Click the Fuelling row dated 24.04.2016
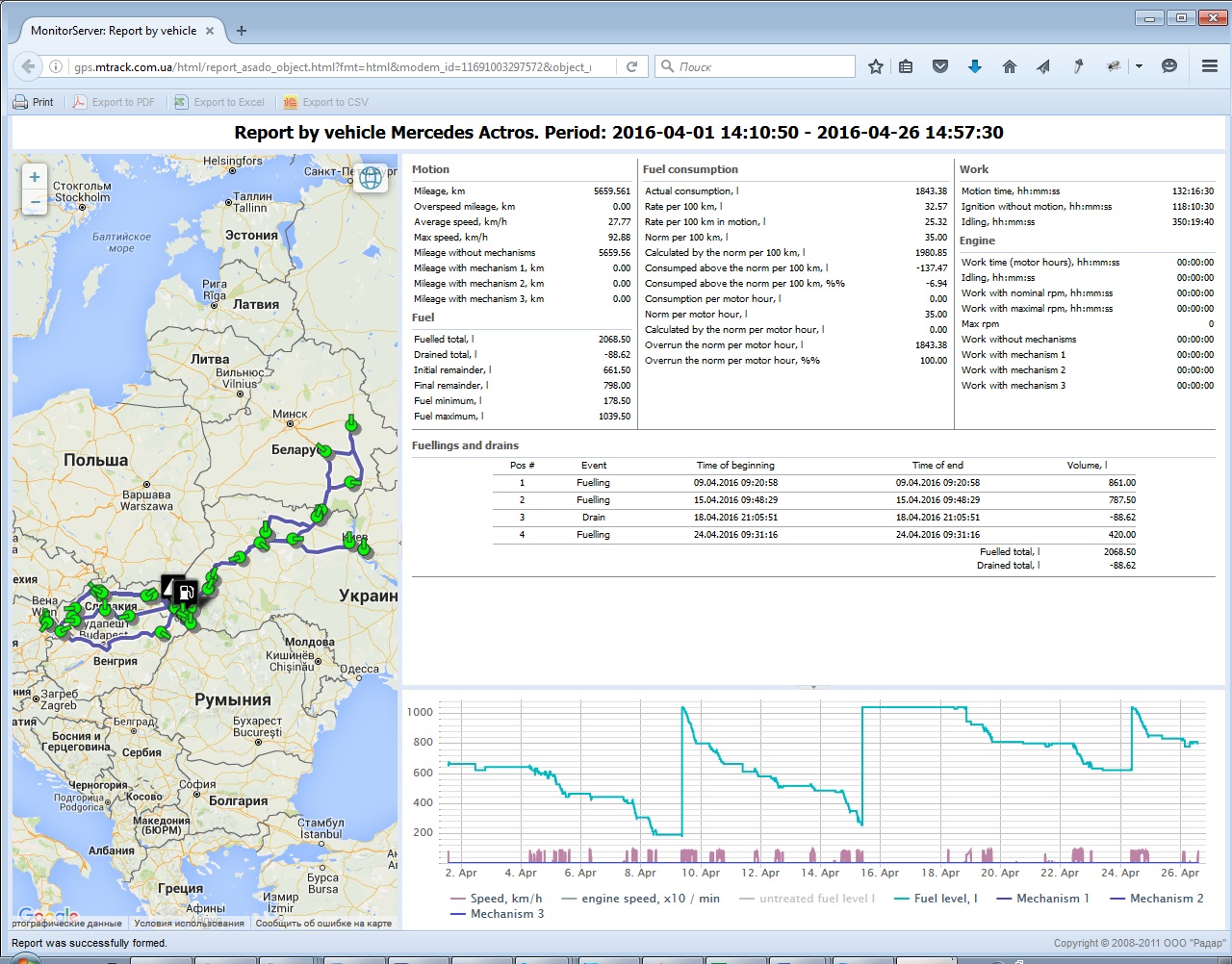Image resolution: width=1232 pixels, height=964 pixels. (x=816, y=535)
